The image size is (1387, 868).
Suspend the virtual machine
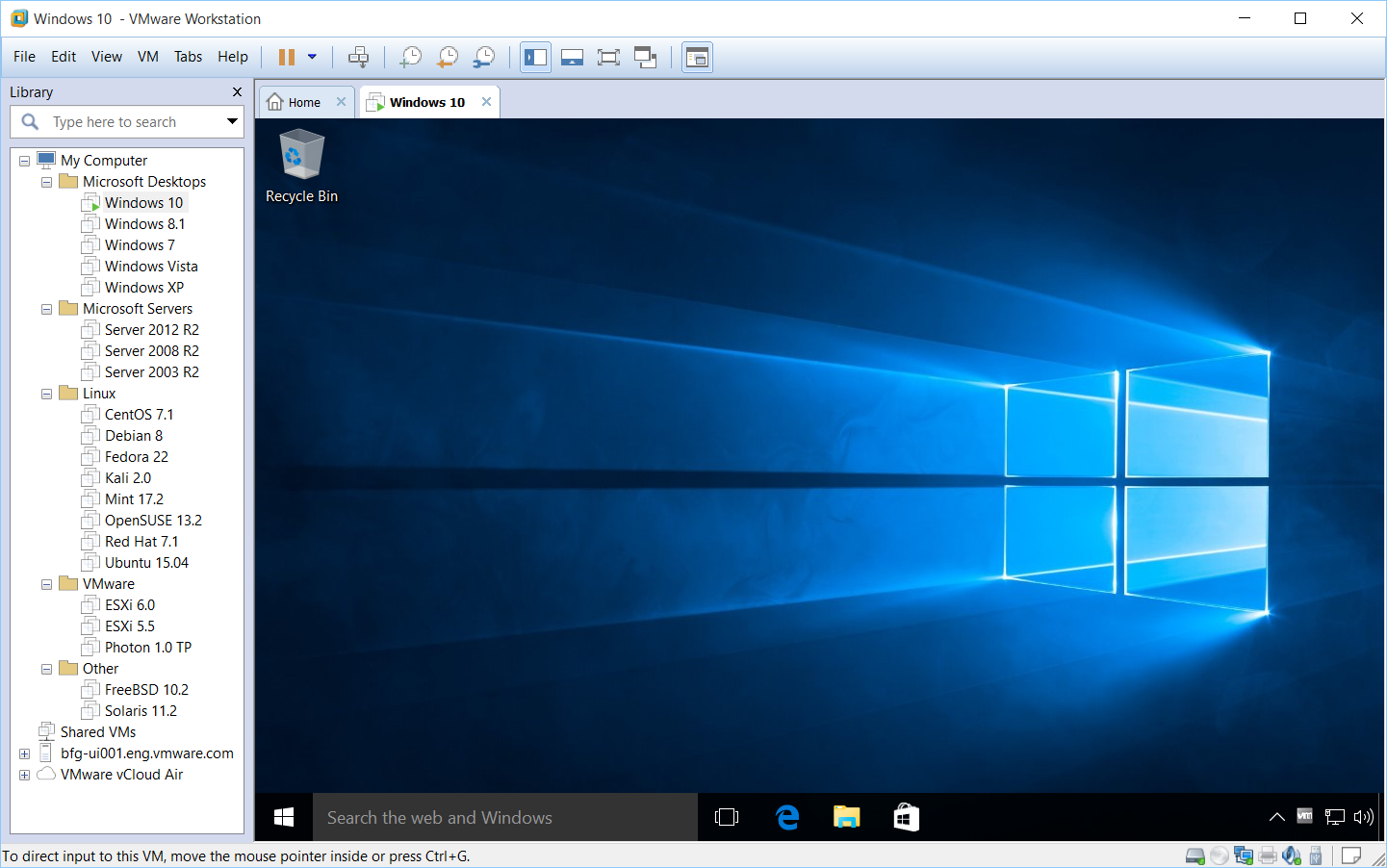(286, 57)
